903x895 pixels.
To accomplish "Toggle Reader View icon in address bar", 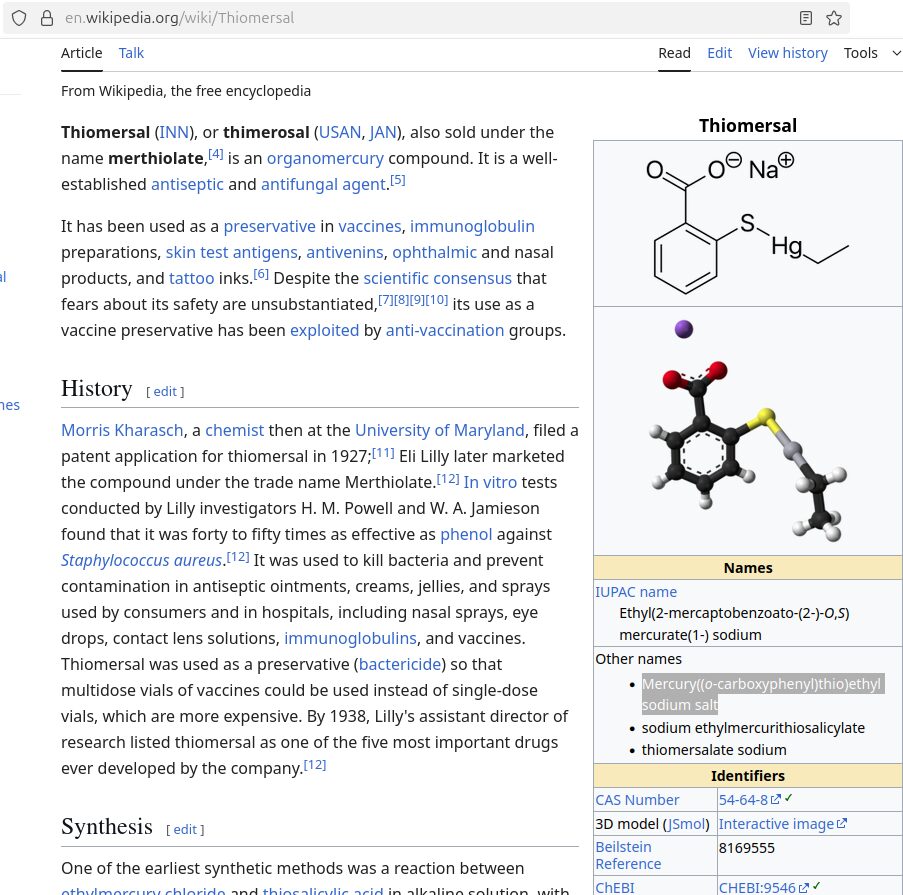I will [x=806, y=18].
